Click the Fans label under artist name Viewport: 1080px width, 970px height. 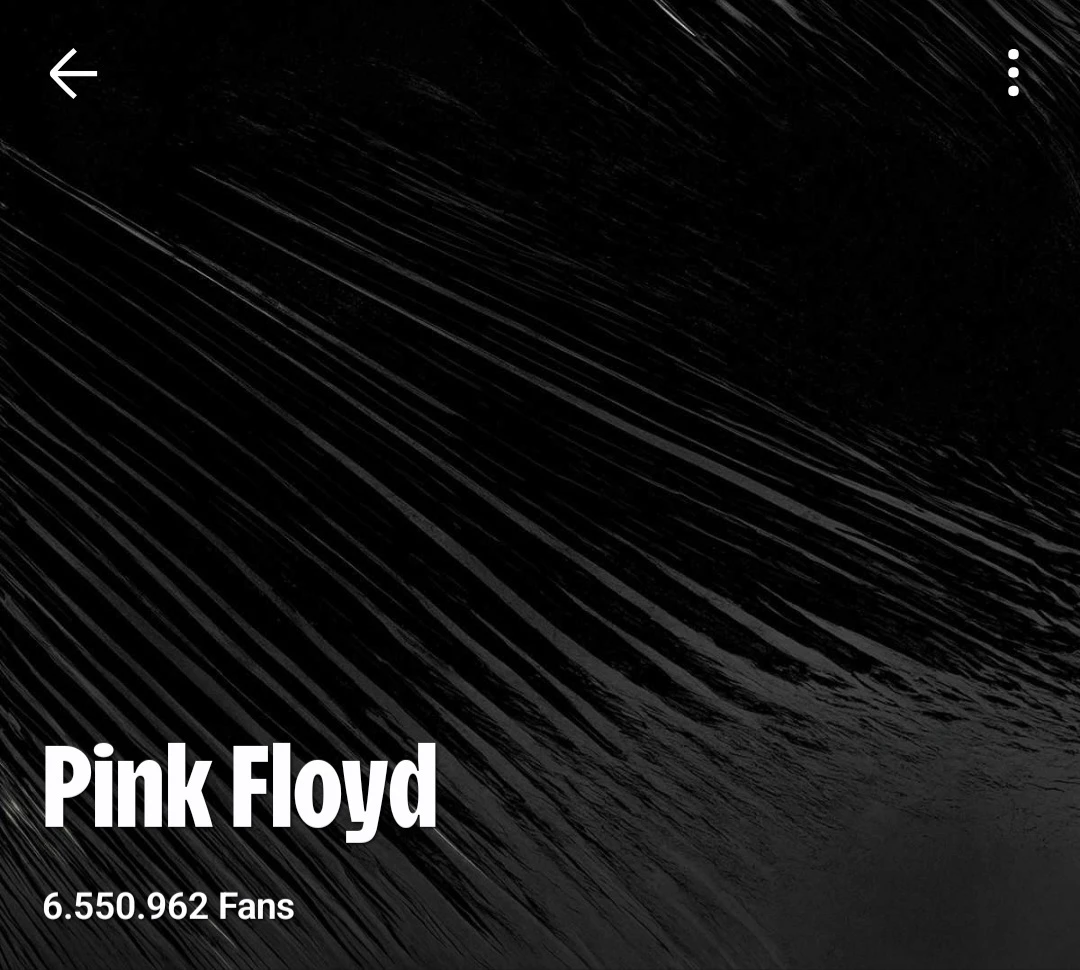tap(256, 906)
